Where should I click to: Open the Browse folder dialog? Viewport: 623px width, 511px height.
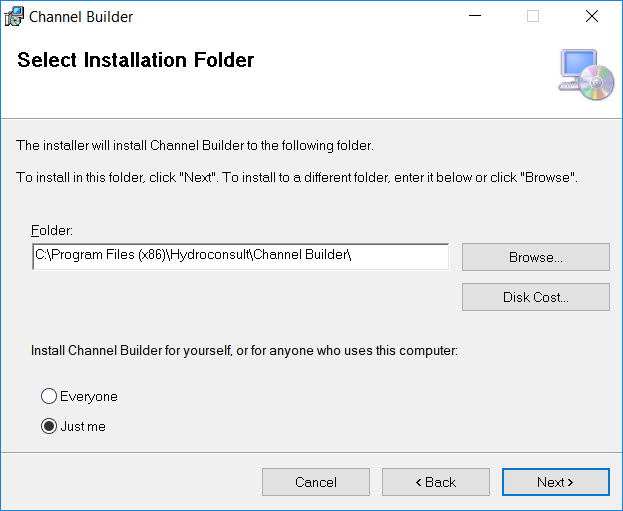(535, 257)
